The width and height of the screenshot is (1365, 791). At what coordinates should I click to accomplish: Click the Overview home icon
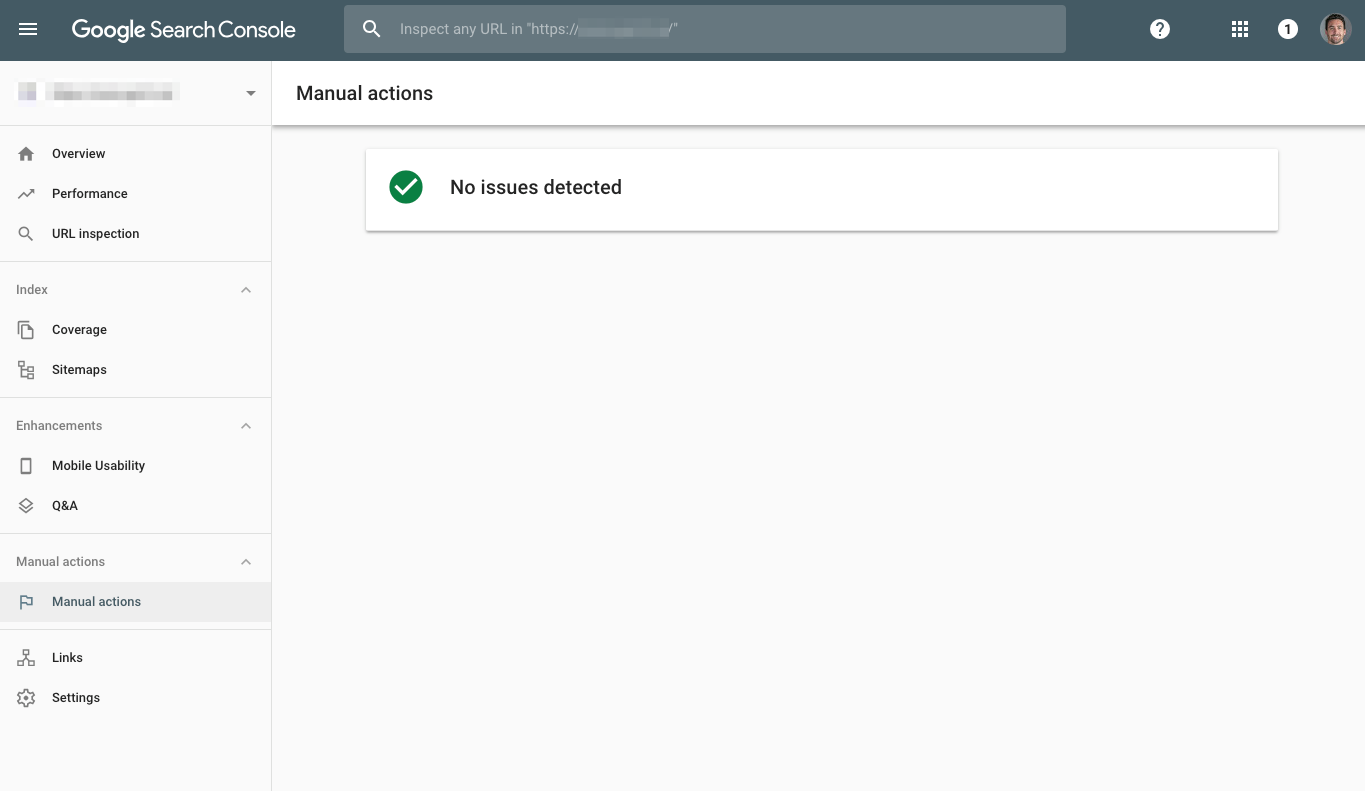coord(26,154)
